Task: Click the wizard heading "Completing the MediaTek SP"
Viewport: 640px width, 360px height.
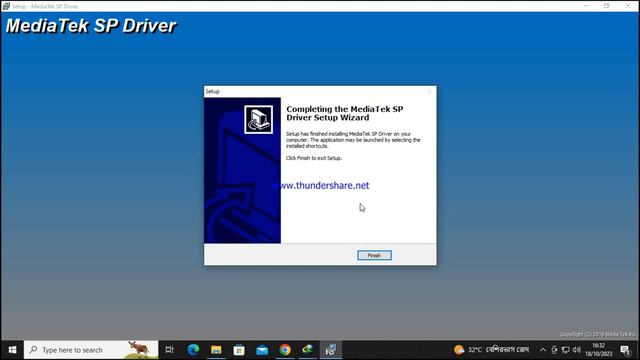Action: coord(345,109)
